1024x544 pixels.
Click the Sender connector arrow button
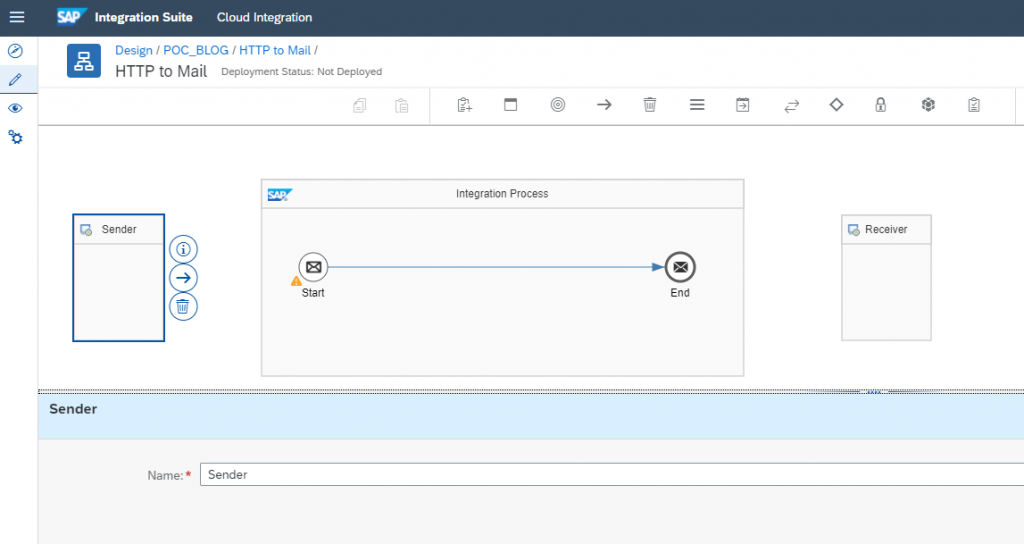[184, 278]
